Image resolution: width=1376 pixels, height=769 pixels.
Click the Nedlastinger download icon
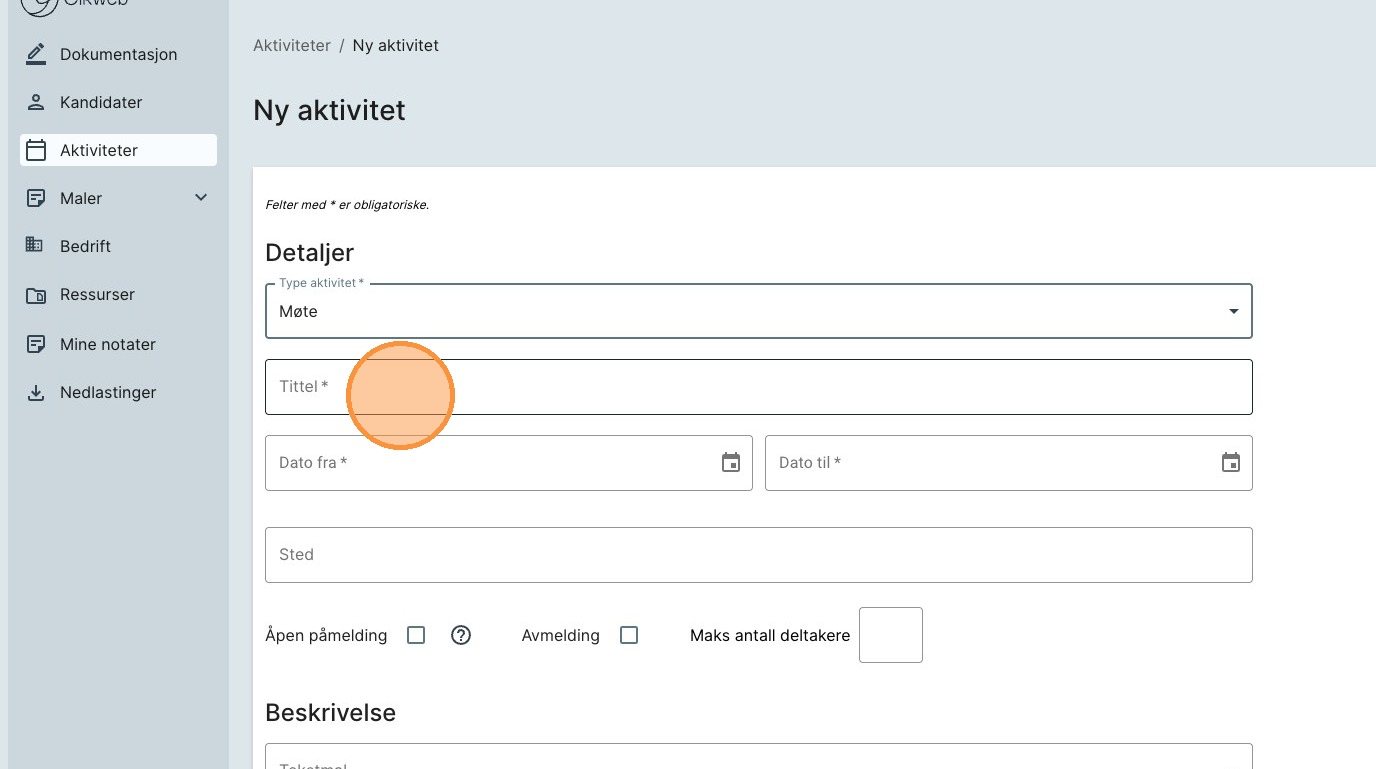click(x=36, y=393)
